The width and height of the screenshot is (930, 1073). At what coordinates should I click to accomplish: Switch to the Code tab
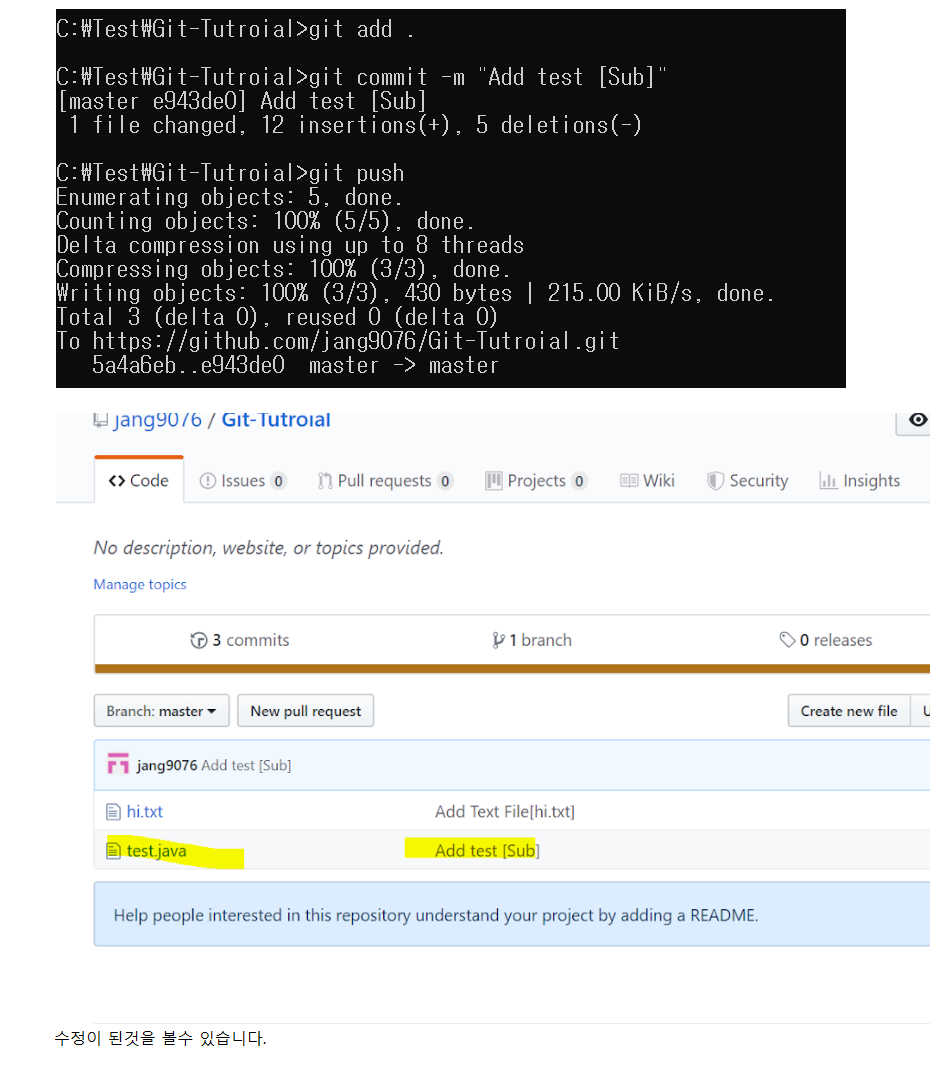[x=139, y=480]
